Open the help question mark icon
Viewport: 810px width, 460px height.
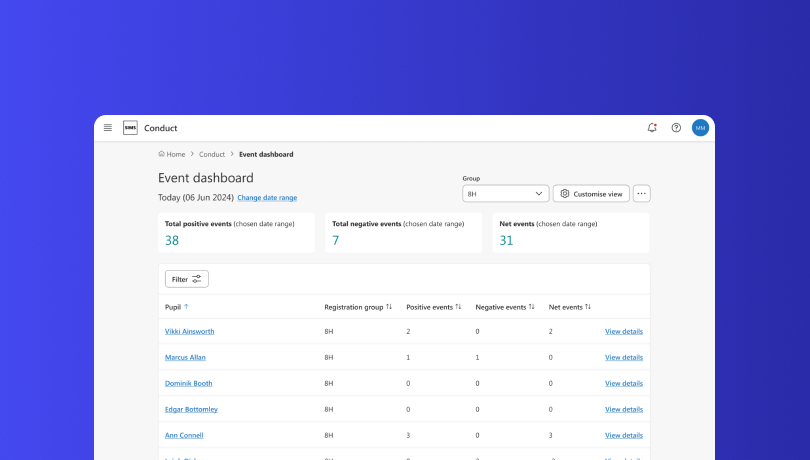676,128
